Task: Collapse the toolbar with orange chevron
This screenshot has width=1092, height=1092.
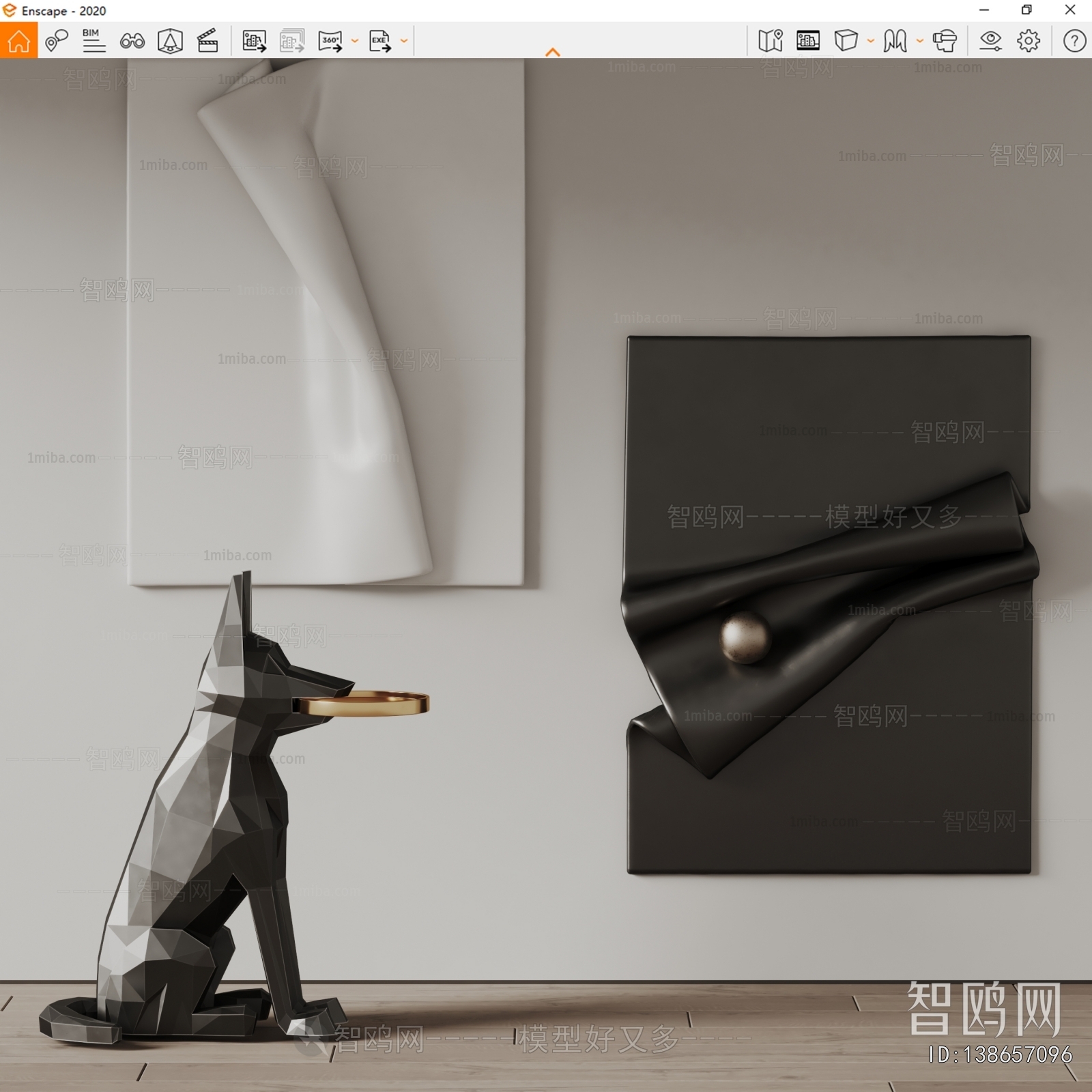Action: click(553, 52)
